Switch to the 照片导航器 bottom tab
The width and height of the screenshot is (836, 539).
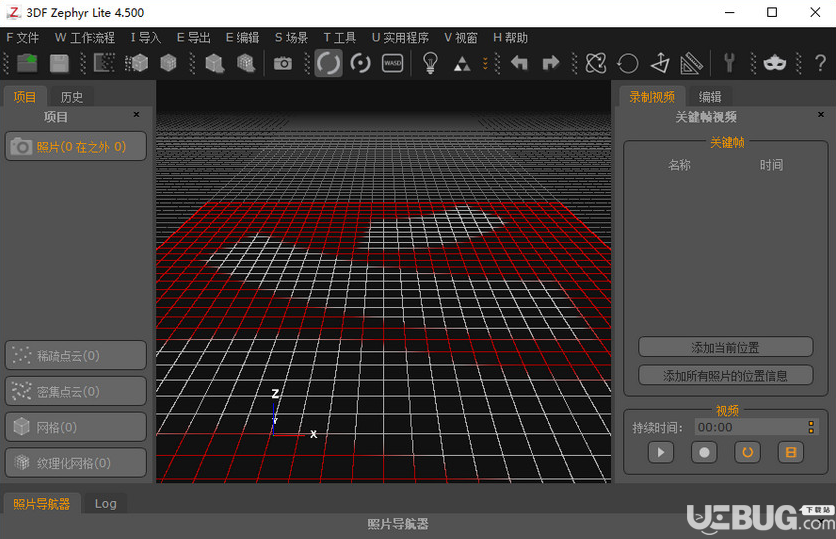(42, 504)
